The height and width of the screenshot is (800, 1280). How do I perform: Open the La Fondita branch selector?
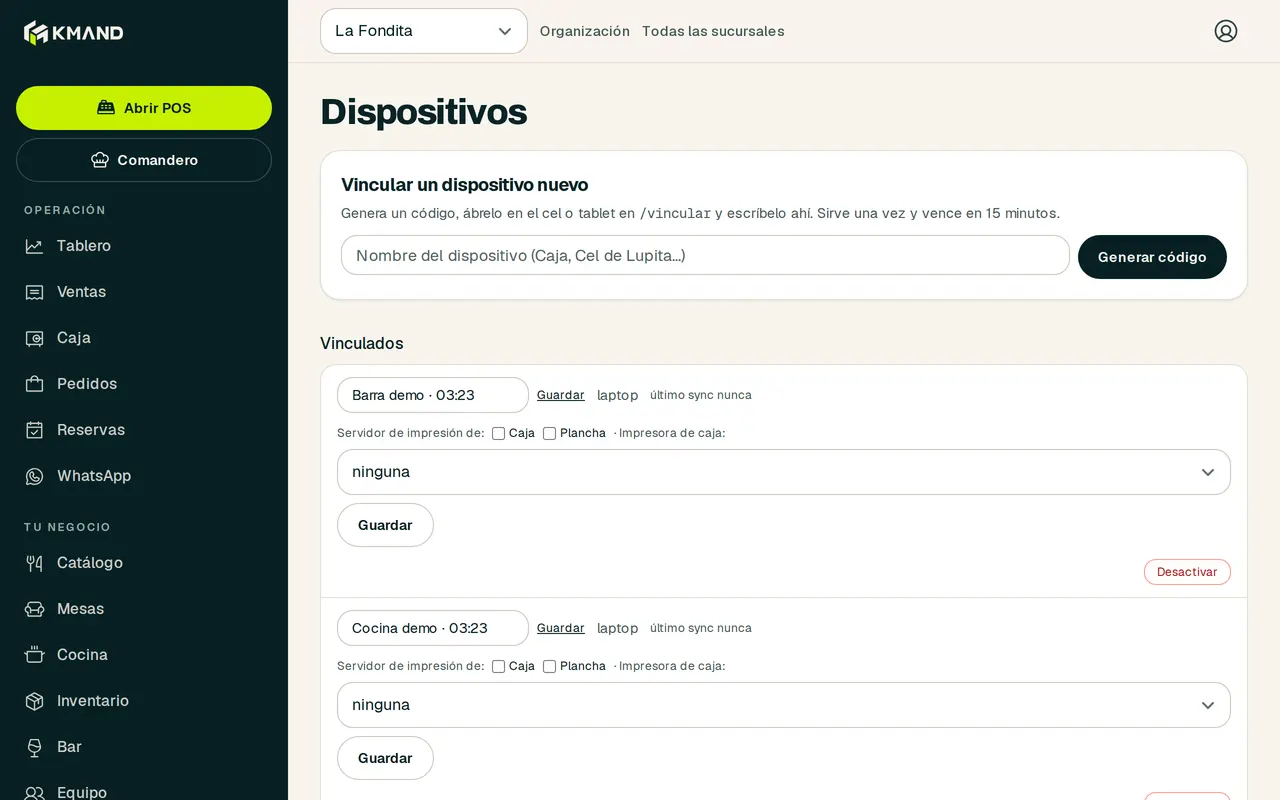coord(424,31)
